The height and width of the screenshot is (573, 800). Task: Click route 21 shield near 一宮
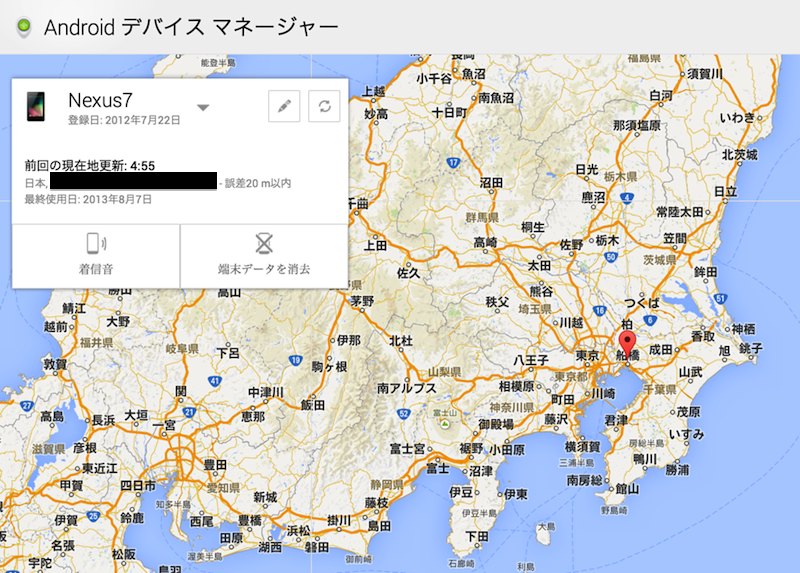pyautogui.click(x=189, y=412)
